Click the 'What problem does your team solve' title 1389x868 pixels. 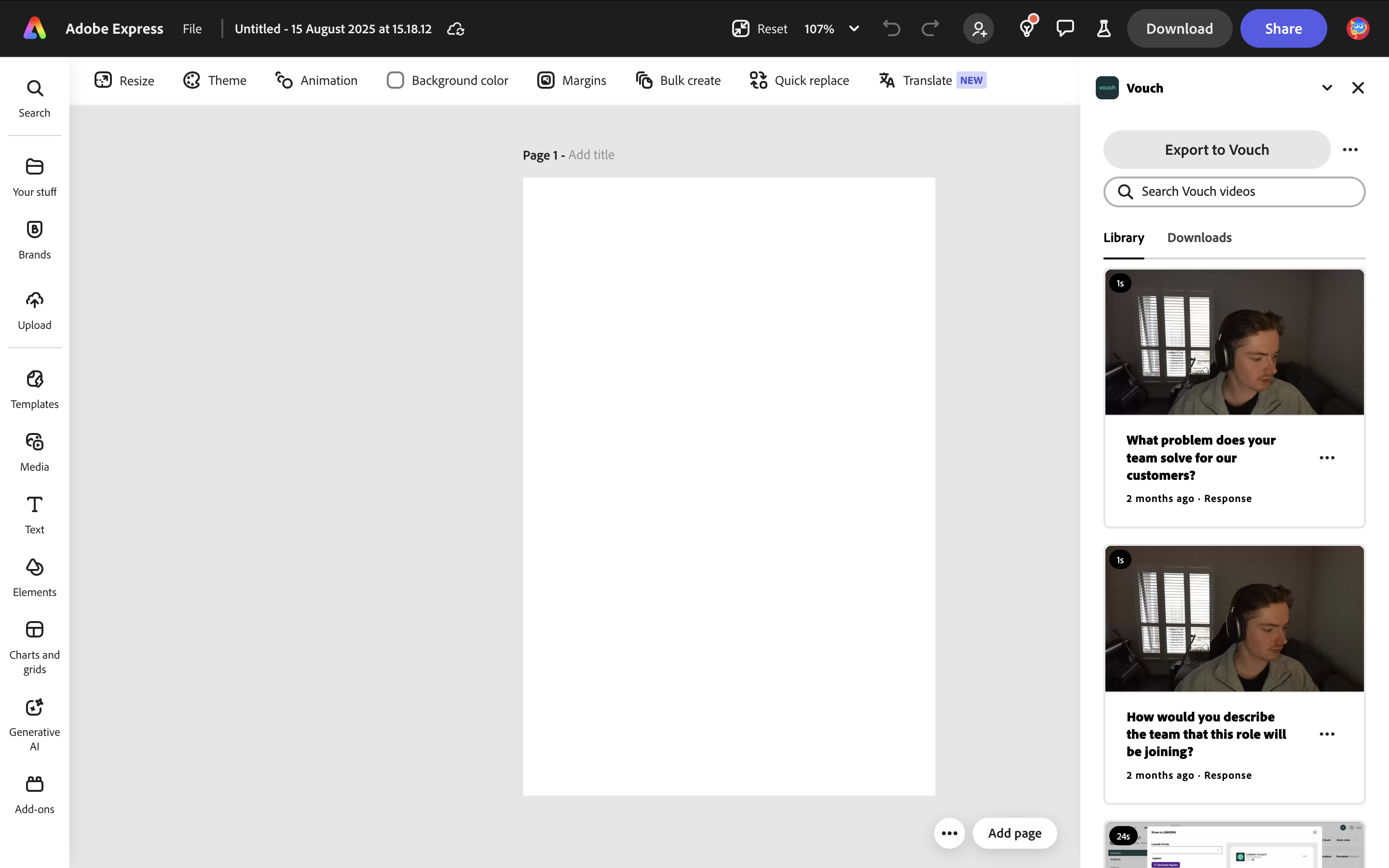tap(1201, 458)
